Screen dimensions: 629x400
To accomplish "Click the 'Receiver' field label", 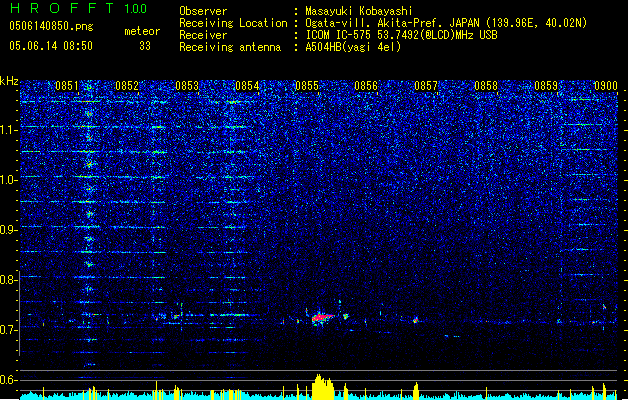I will point(203,35).
